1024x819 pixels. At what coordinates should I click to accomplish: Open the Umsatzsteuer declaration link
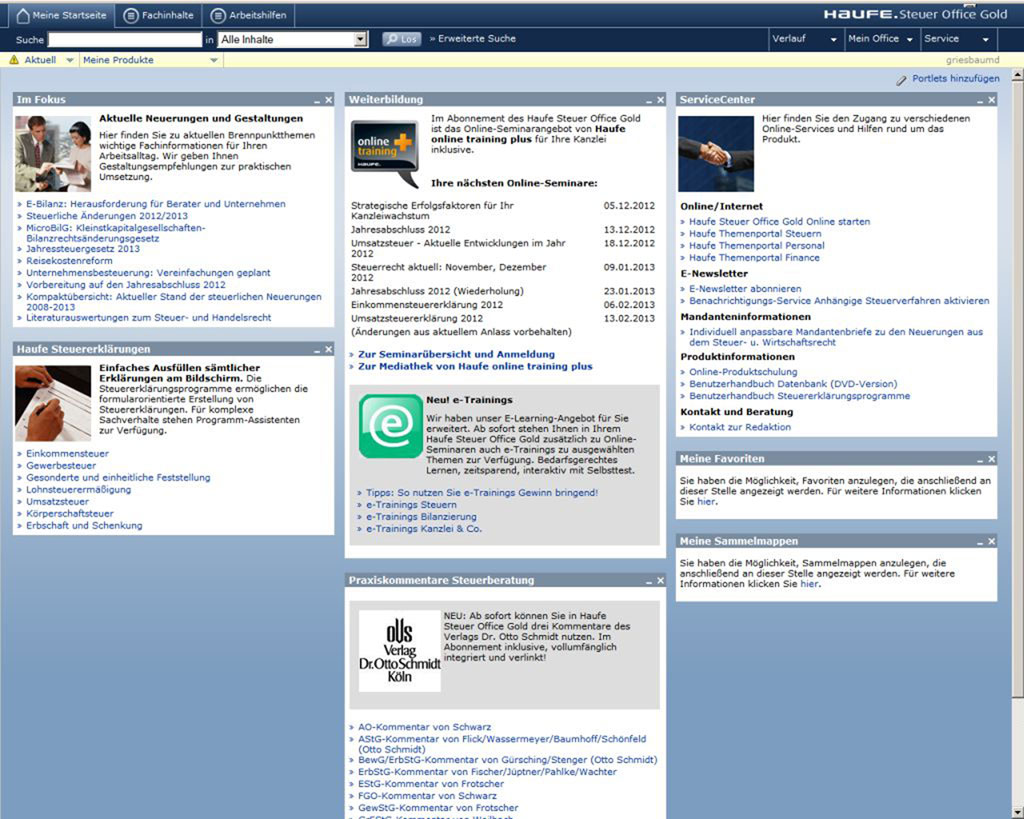pyautogui.click(x=57, y=502)
